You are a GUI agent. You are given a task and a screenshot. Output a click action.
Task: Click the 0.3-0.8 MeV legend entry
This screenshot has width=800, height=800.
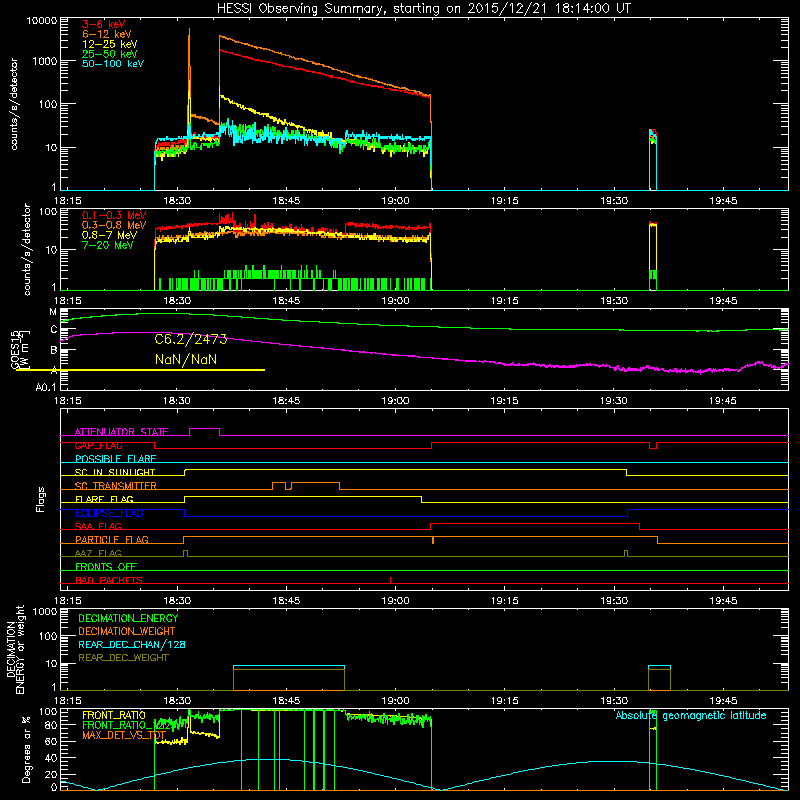pyautogui.click(x=114, y=225)
